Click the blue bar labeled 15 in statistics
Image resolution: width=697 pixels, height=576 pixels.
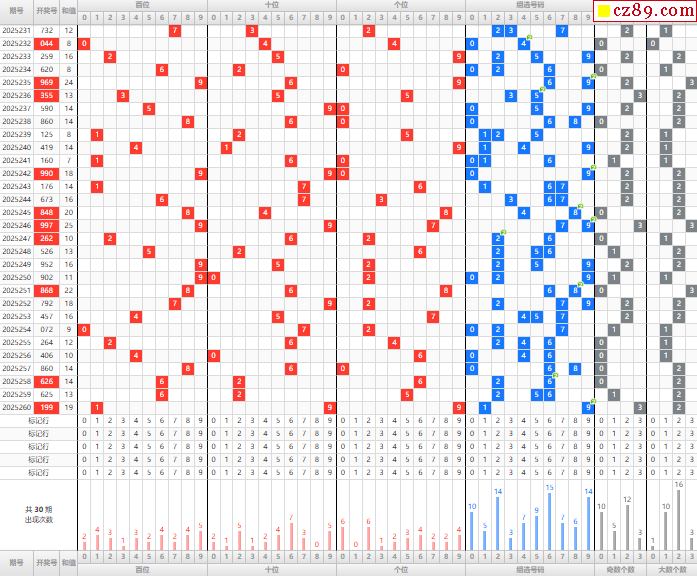pyautogui.click(x=549, y=521)
